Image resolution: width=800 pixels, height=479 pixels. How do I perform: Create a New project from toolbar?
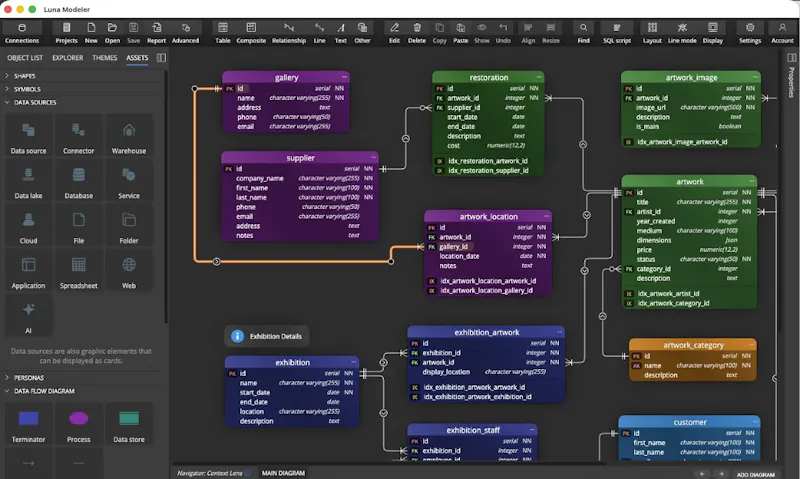(x=91, y=33)
